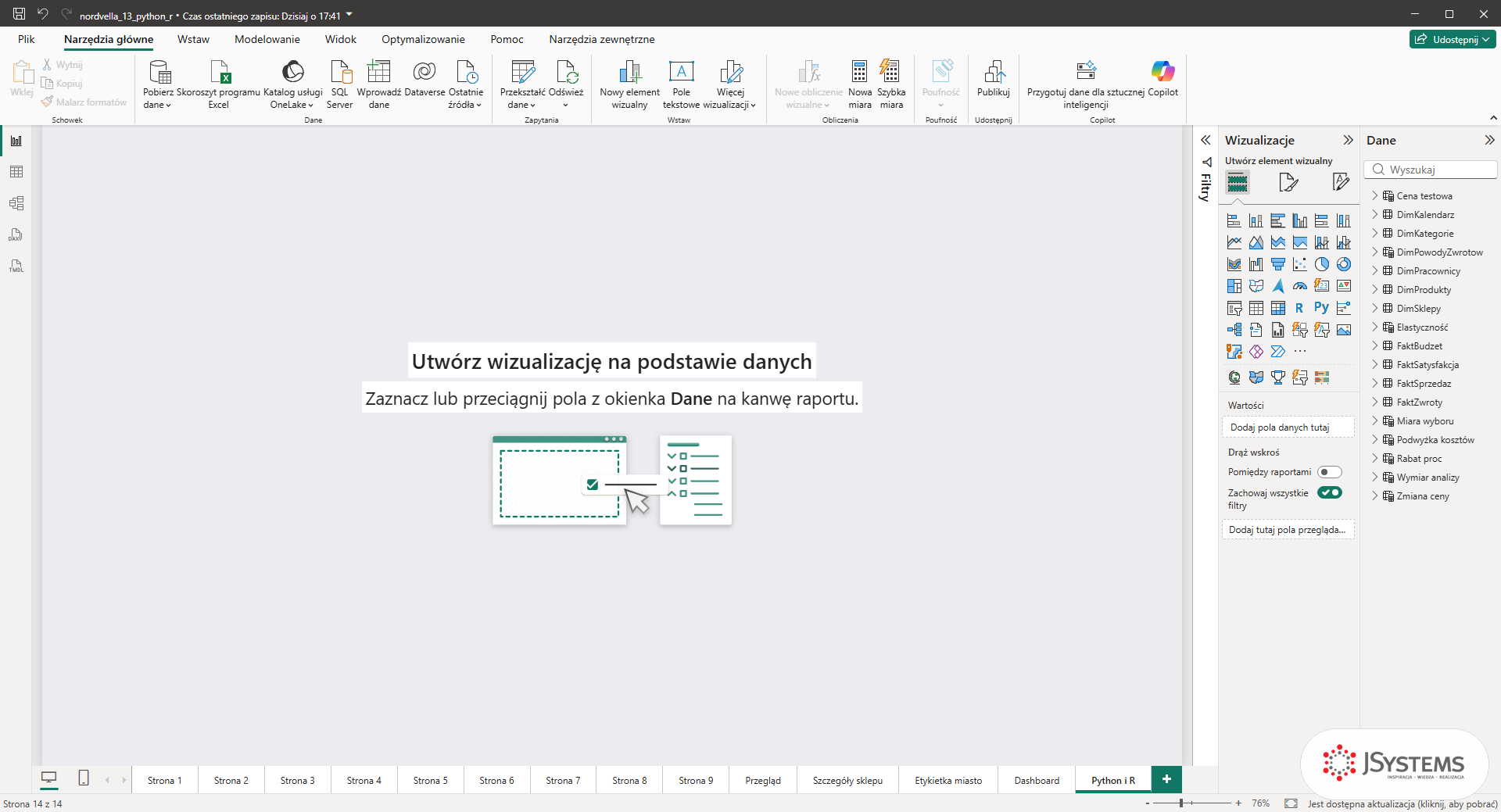
Task: Click the Publikuj button
Action: coord(994,78)
